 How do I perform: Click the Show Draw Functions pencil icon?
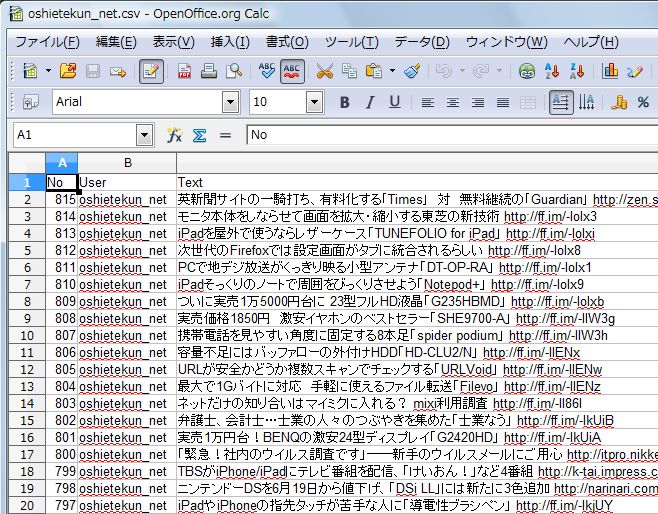point(635,71)
